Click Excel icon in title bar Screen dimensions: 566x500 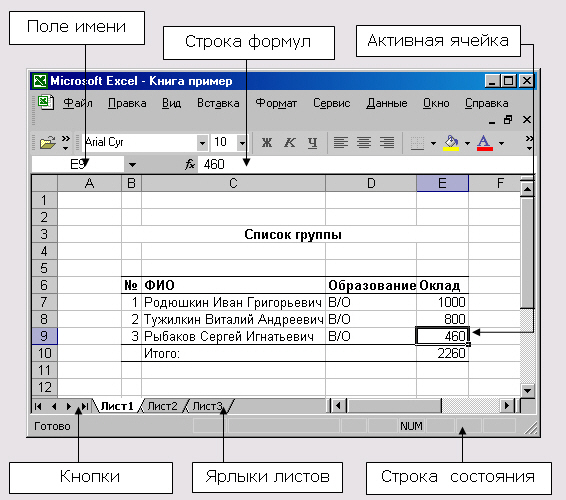(39, 81)
